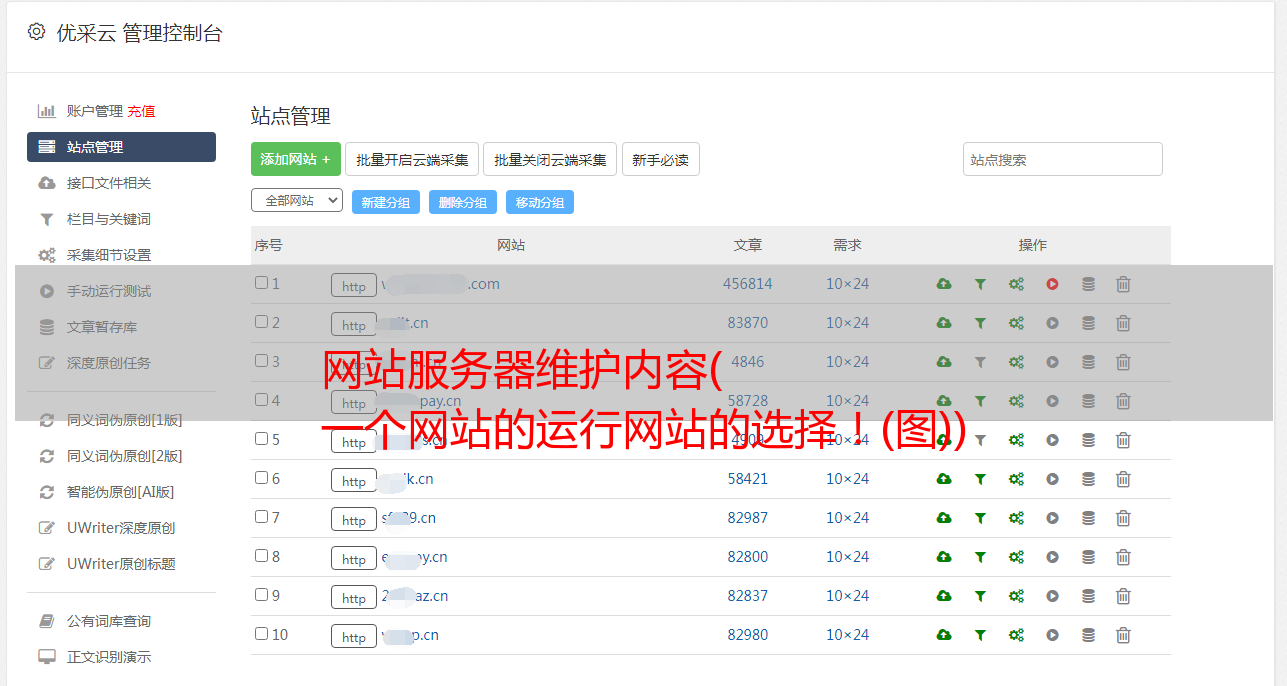This screenshot has width=1287, height=686.
Task: Click the trash icon in row 6
Action: pyautogui.click(x=1123, y=479)
